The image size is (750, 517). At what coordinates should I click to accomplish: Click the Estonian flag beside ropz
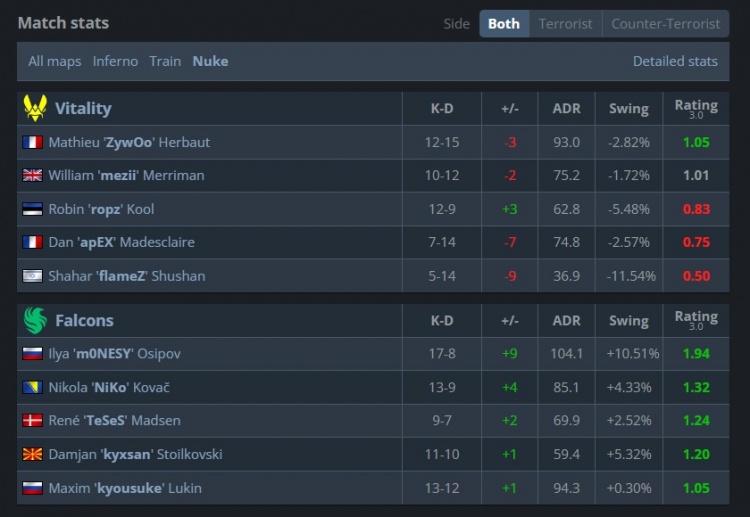pos(32,209)
